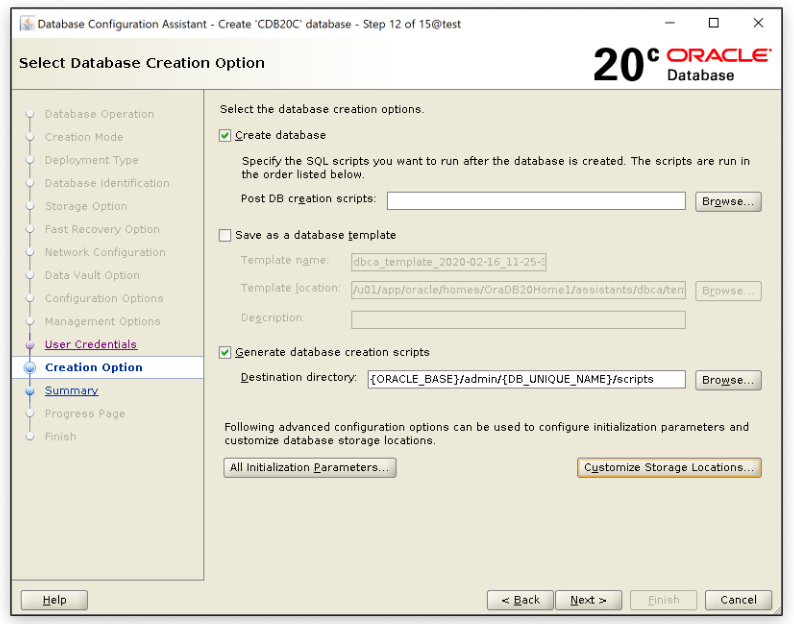Click the Summary step bullet icon
This screenshot has height=624, width=794.
pyautogui.click(x=30, y=391)
